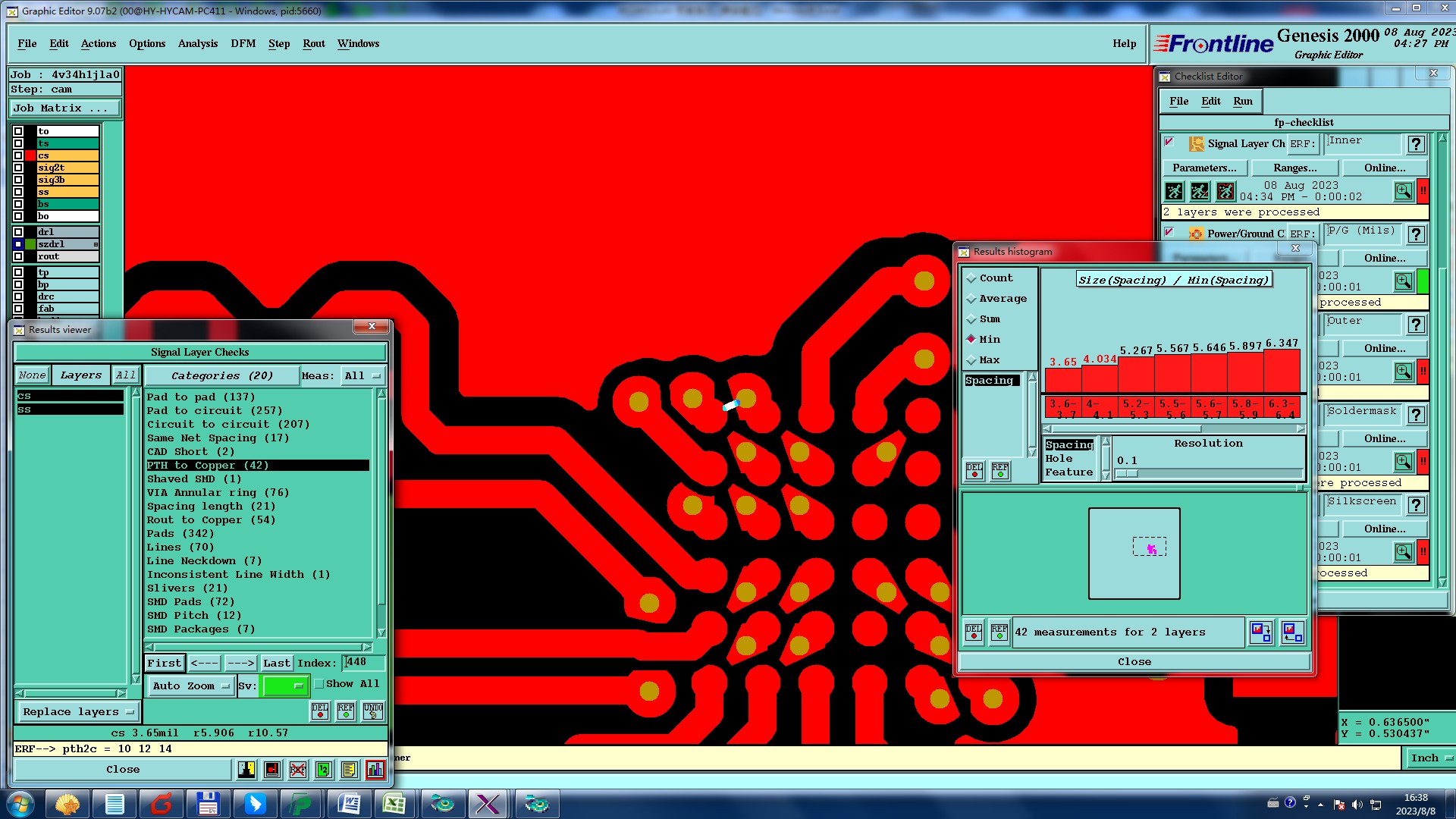Click the DEL icon beside the measurements count
This screenshot has width=1456, height=819.
click(x=974, y=632)
